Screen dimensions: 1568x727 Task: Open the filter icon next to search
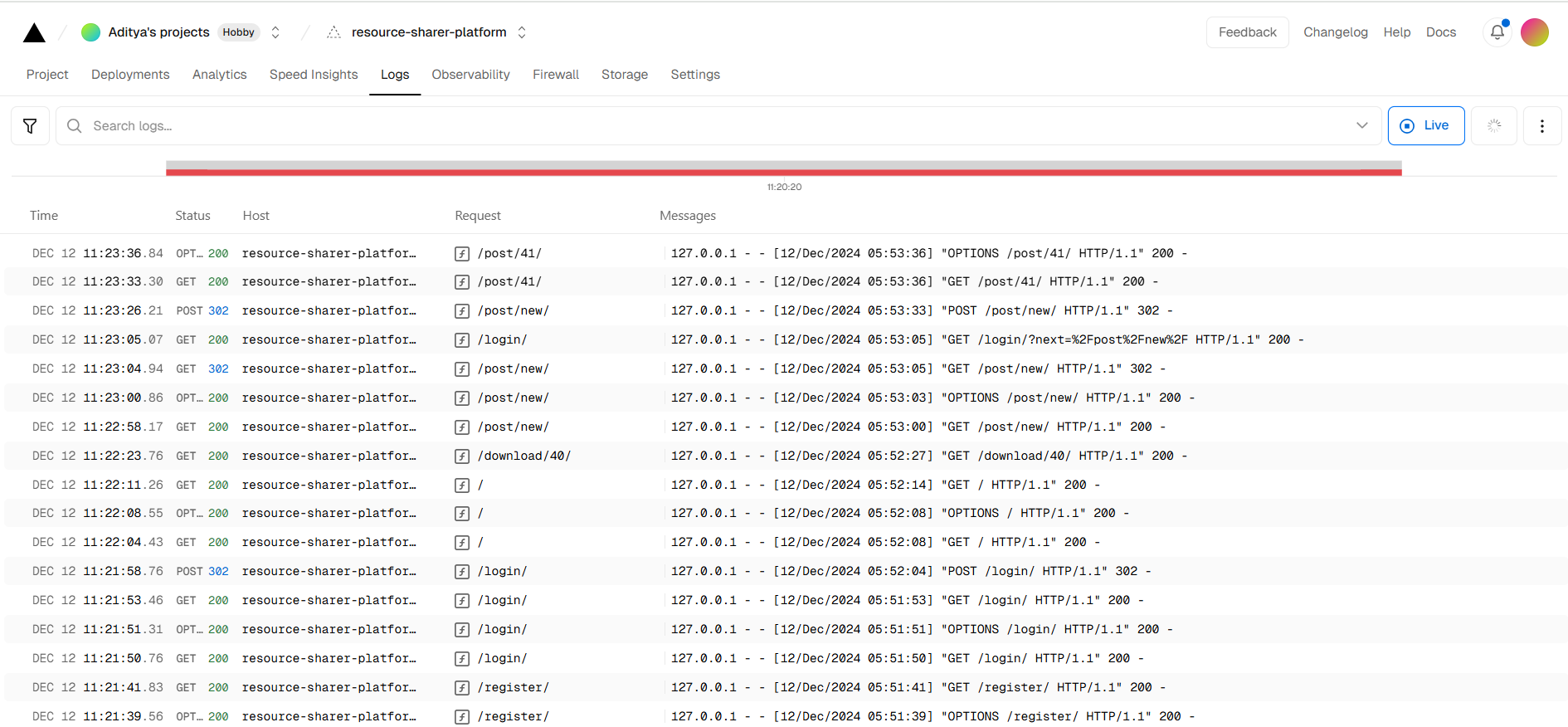[x=30, y=126]
